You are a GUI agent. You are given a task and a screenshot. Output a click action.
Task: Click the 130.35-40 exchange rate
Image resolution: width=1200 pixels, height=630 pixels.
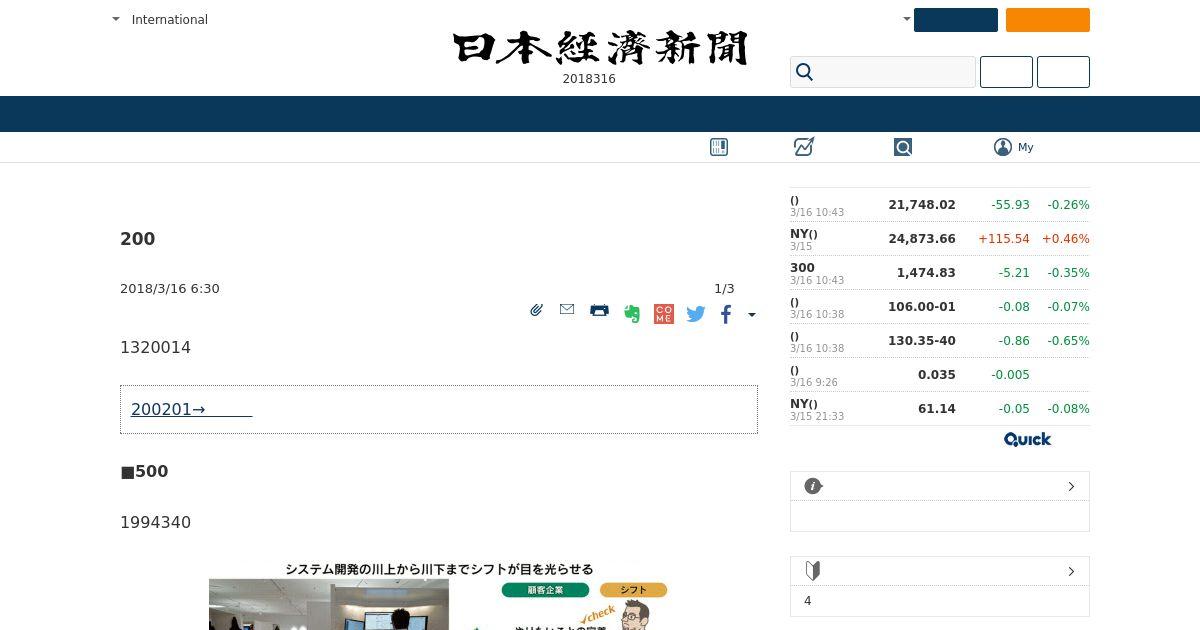pyautogui.click(x=922, y=341)
